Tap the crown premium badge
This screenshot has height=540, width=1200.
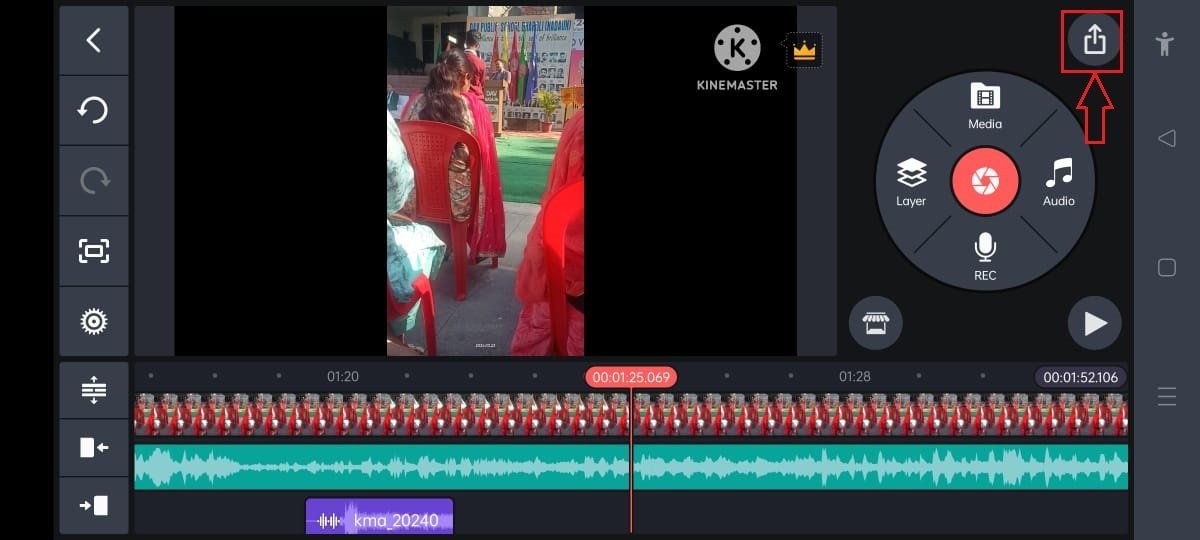pyautogui.click(x=803, y=50)
